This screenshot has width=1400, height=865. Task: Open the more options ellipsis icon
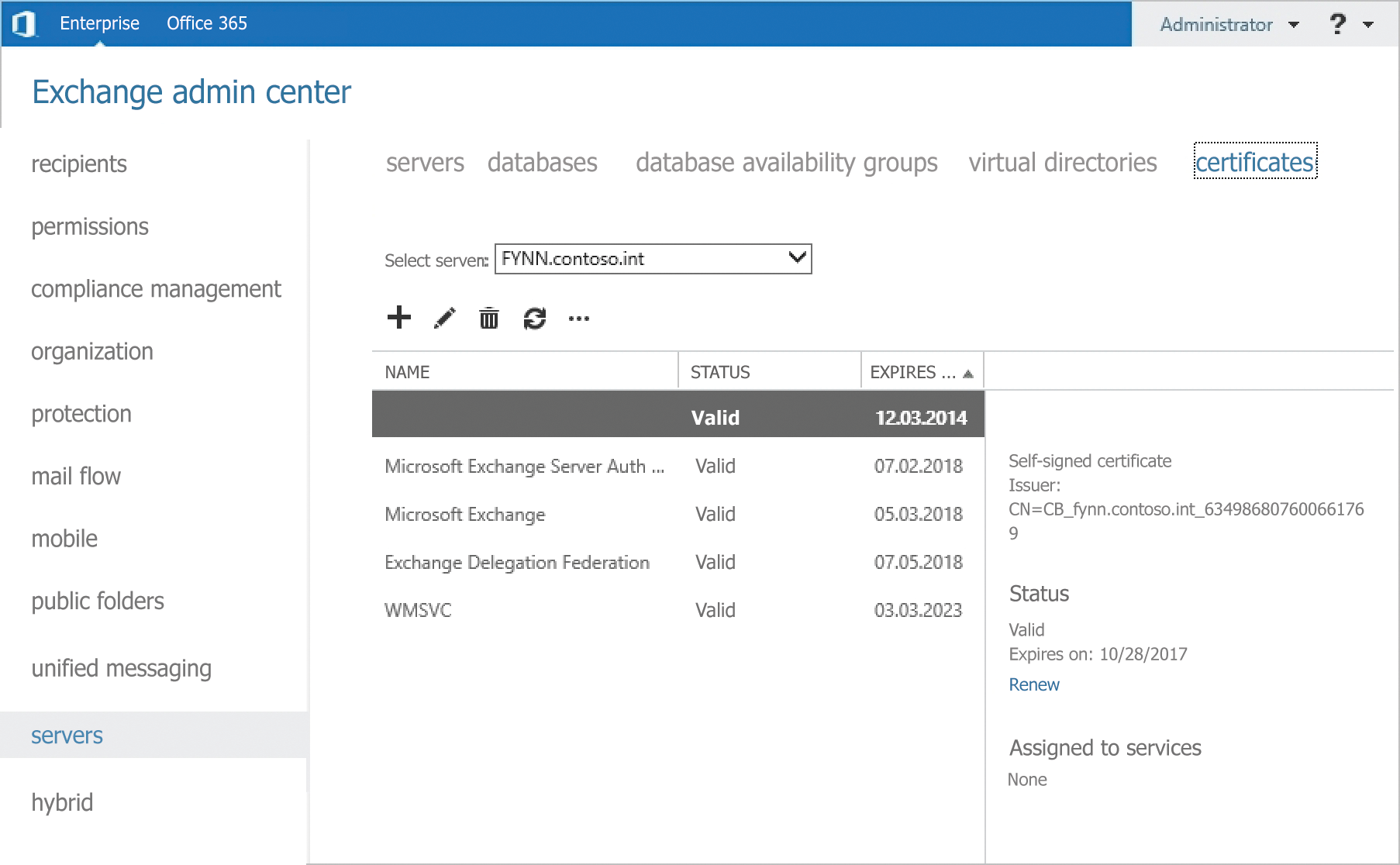pos(578,319)
